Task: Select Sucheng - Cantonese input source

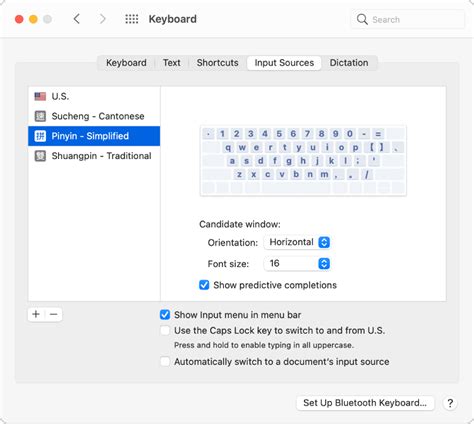Action: [94, 116]
